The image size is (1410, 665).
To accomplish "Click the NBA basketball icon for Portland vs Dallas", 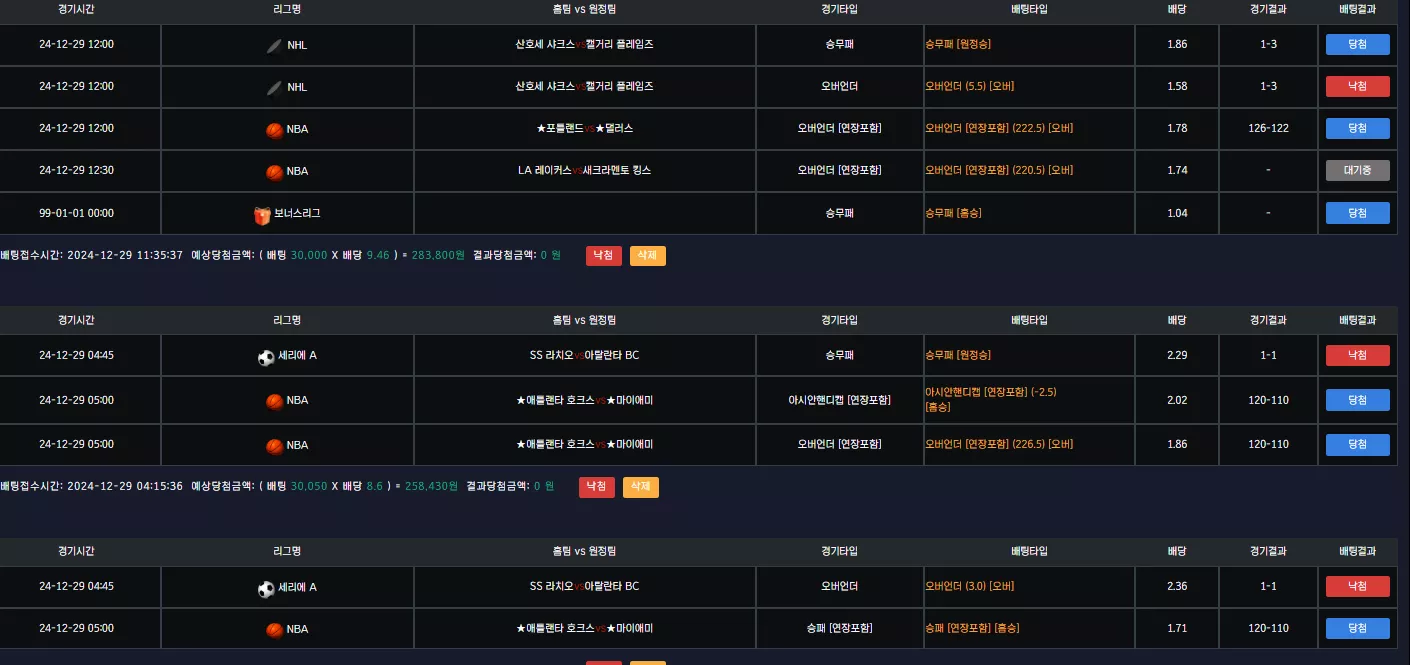I will [274, 130].
